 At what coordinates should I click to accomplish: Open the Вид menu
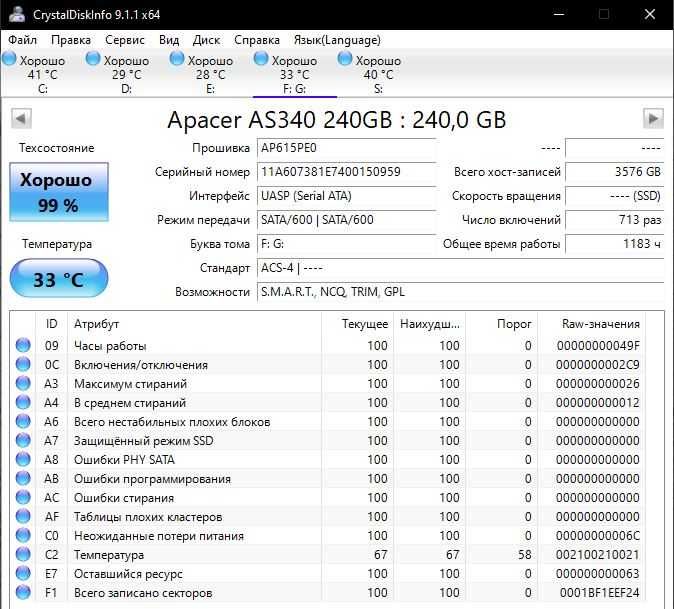(x=169, y=40)
